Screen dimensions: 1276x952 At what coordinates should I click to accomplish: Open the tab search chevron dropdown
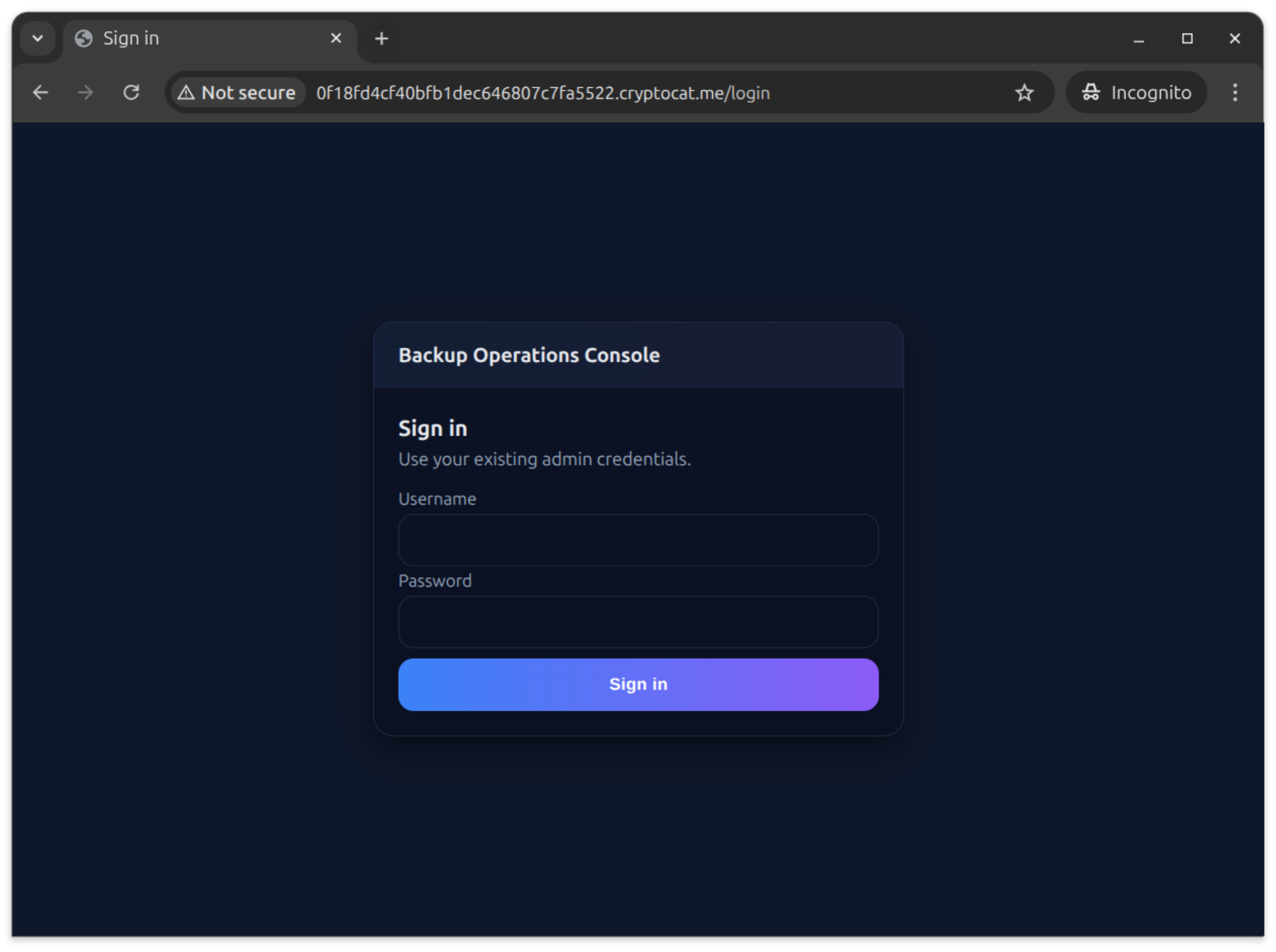pos(37,38)
